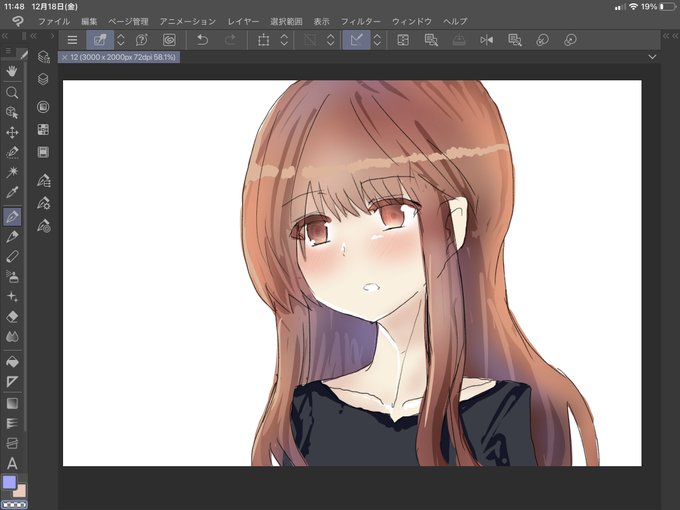Select the Move layer tool
Viewport: 680px width, 510px height.
(12, 132)
